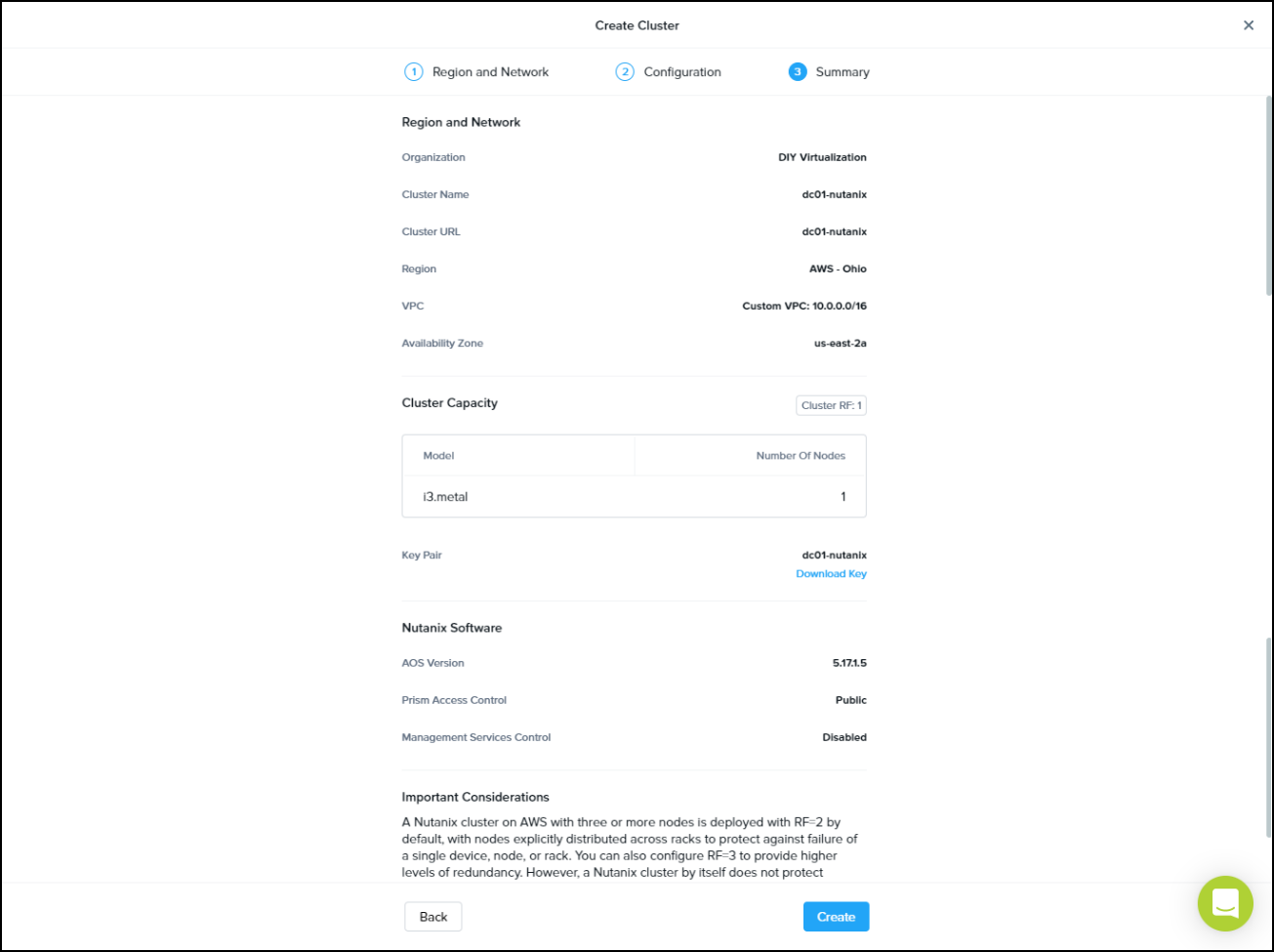Click the i3.metal model row
This screenshot has height=952, width=1274.
click(x=634, y=497)
